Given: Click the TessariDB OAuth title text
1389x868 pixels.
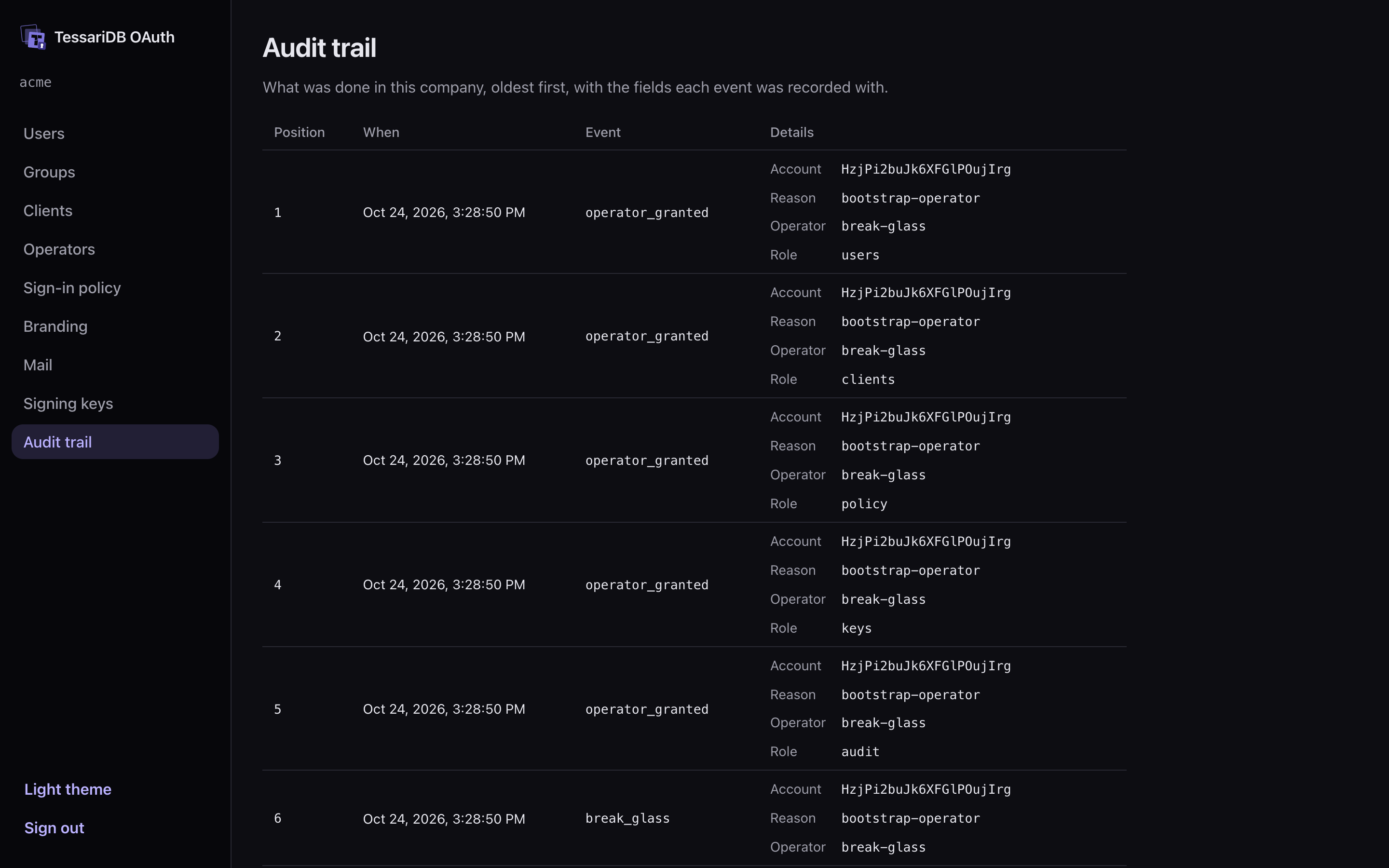Looking at the screenshot, I should click(x=114, y=37).
